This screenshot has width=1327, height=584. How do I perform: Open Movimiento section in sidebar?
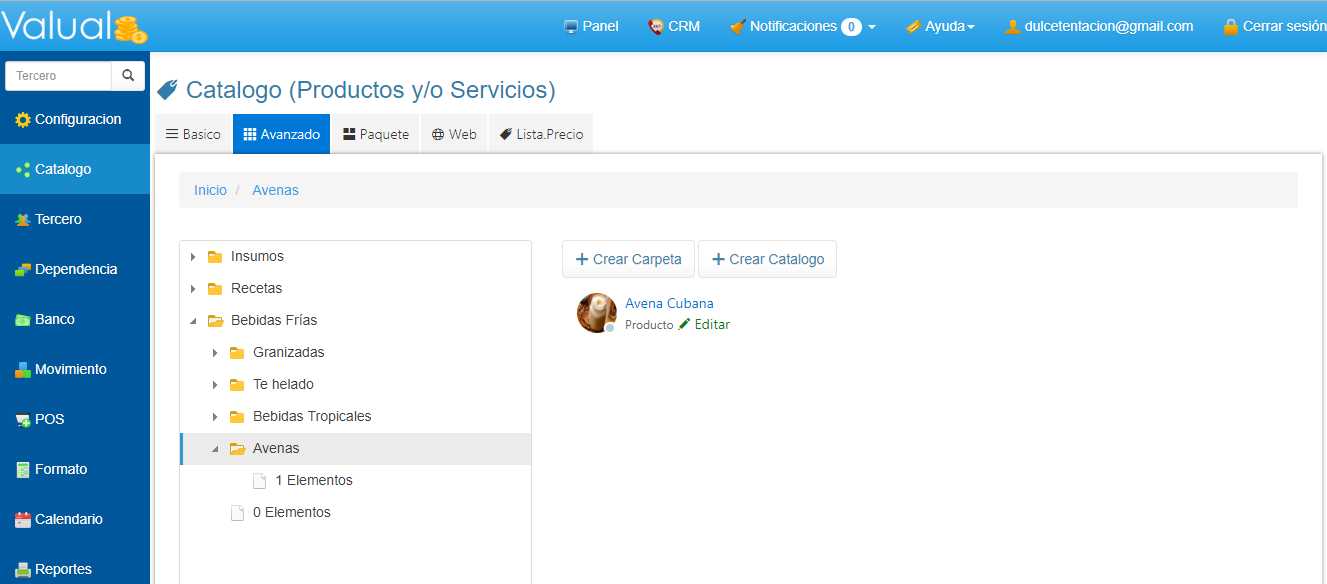70,369
